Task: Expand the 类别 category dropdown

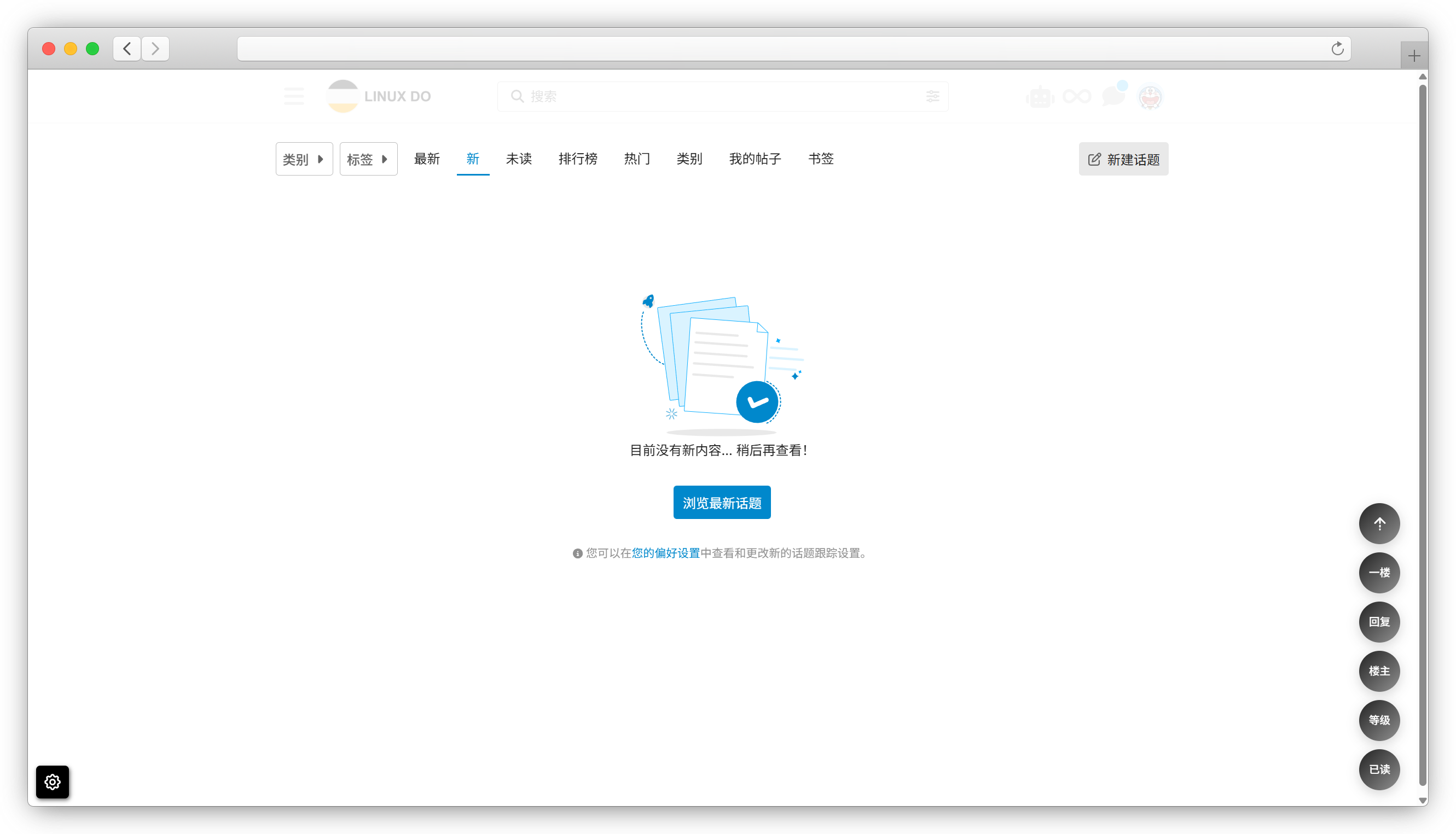Action: tap(304, 159)
